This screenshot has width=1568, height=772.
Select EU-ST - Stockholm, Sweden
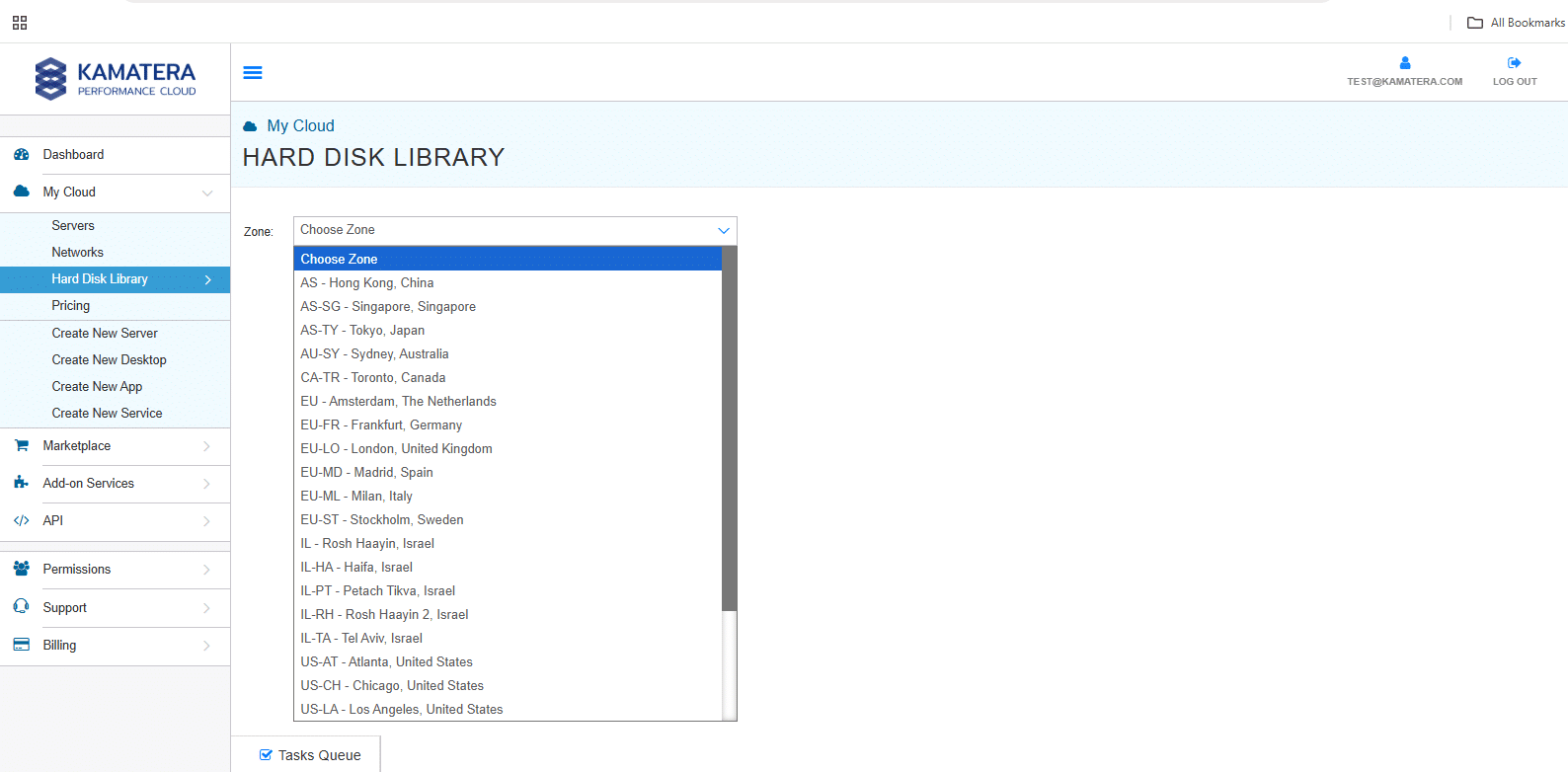tap(508, 519)
